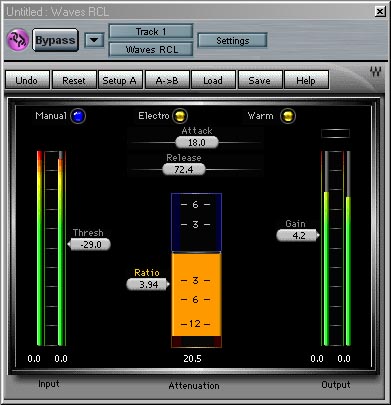The height and width of the screenshot is (405, 391).
Task: Open the Load preset menu
Action: tap(213, 80)
